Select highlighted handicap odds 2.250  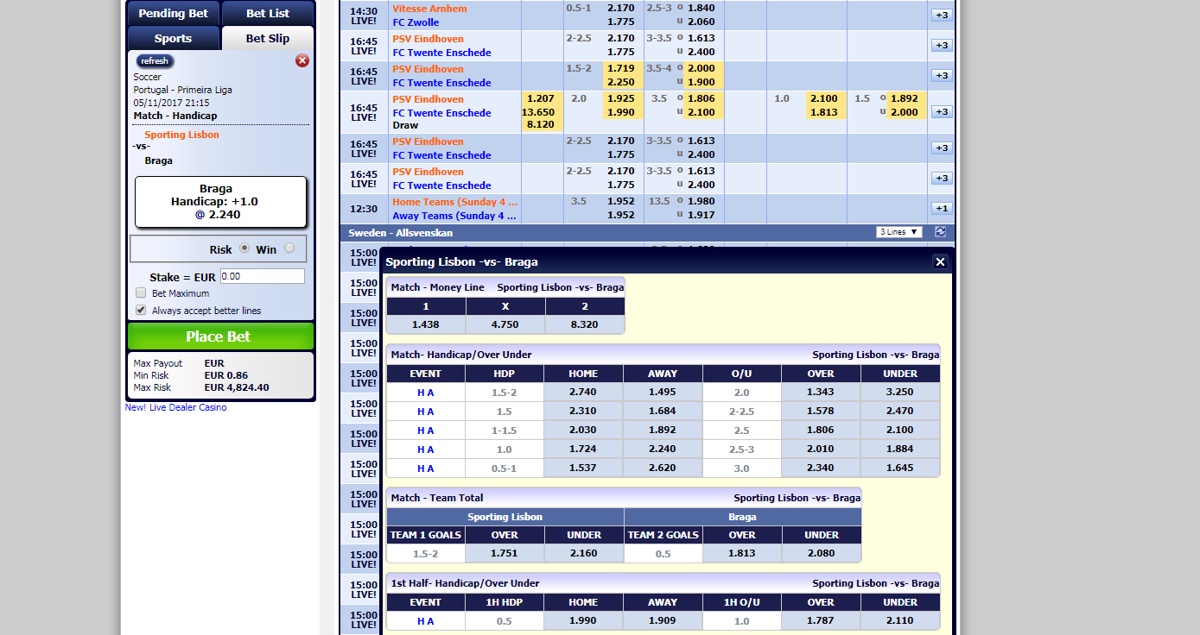pos(621,82)
